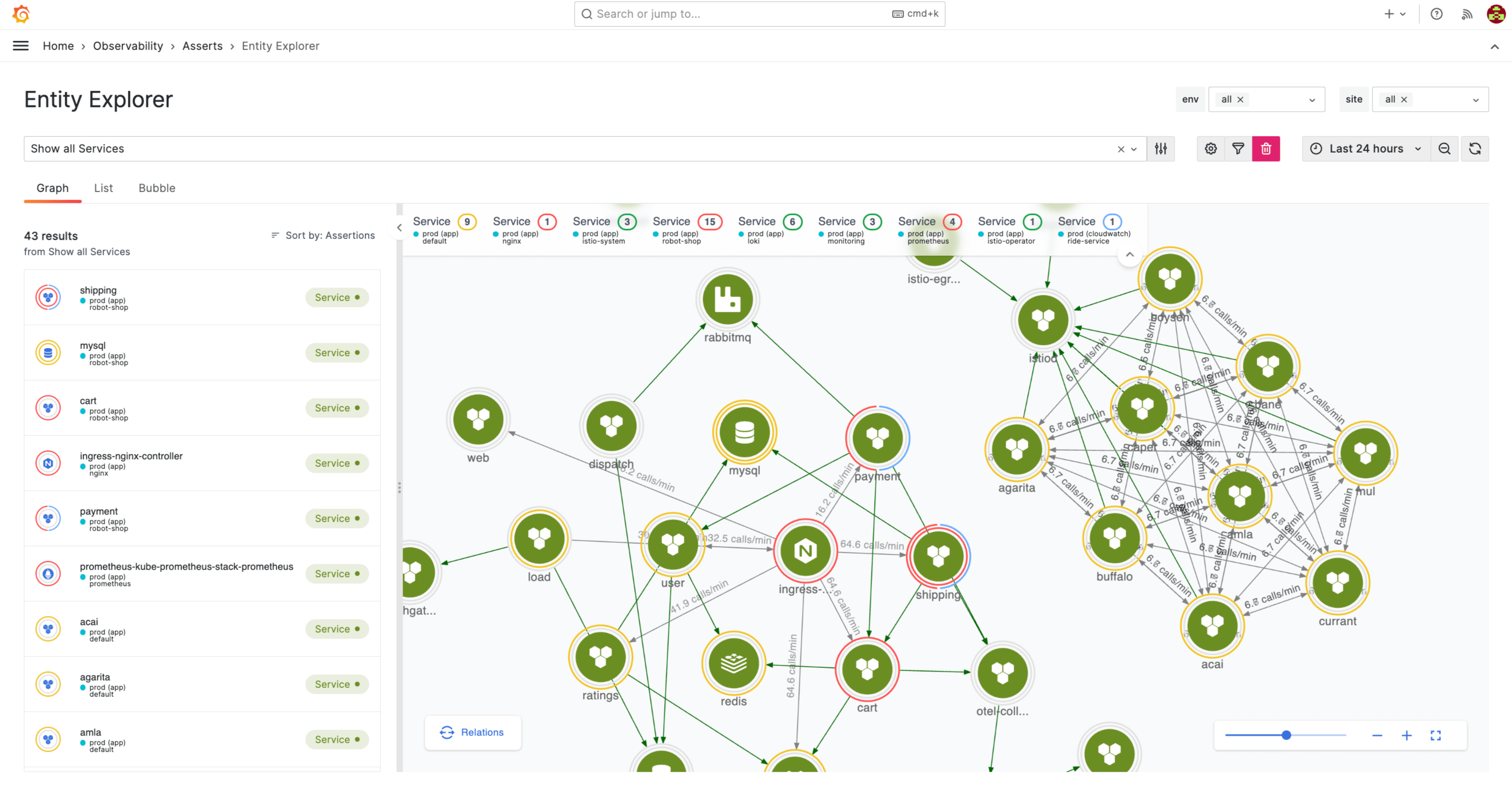Screen dimensions: 1512x790
Task: Open graph settings gear icon
Action: (1210, 149)
